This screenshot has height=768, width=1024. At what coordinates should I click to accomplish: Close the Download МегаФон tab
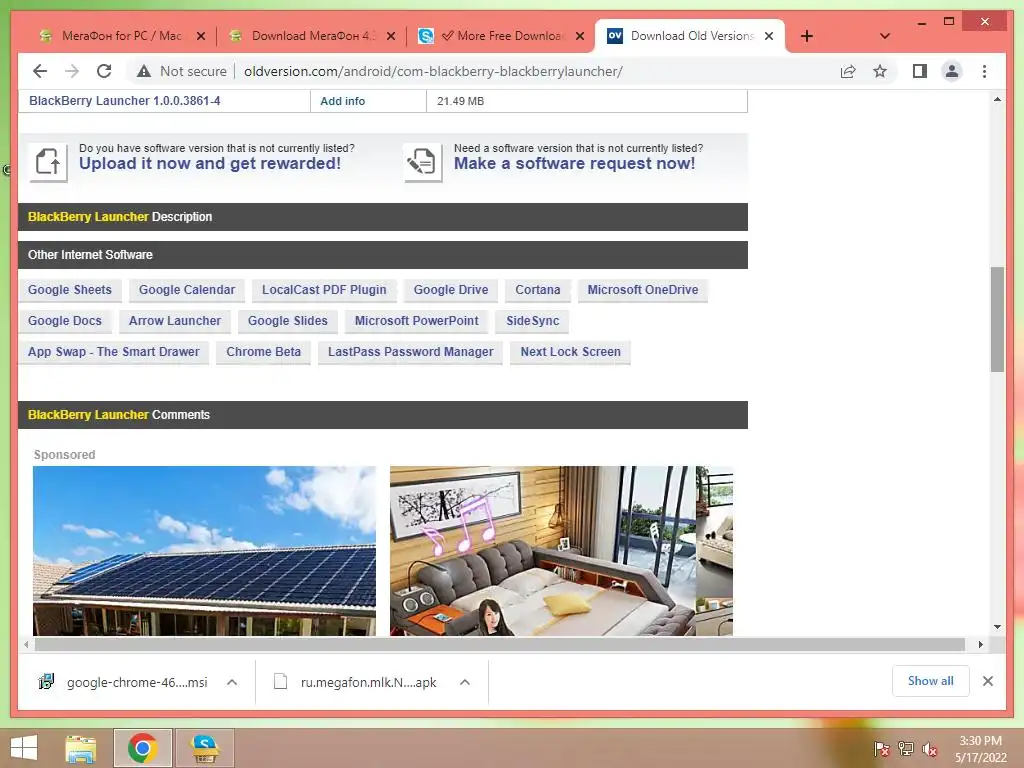[391, 37]
